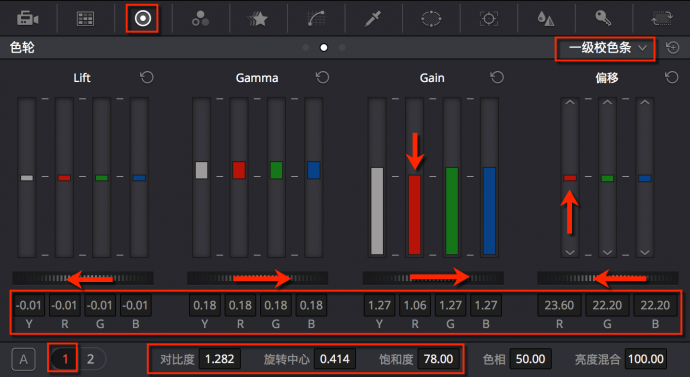Select the offset R value 23.60 field
Image resolution: width=690 pixels, height=377 pixels.
(x=559, y=305)
